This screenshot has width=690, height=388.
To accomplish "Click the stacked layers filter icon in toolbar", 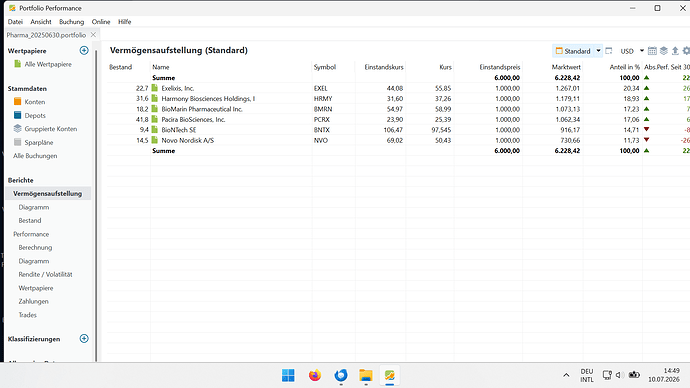I will (x=664, y=51).
